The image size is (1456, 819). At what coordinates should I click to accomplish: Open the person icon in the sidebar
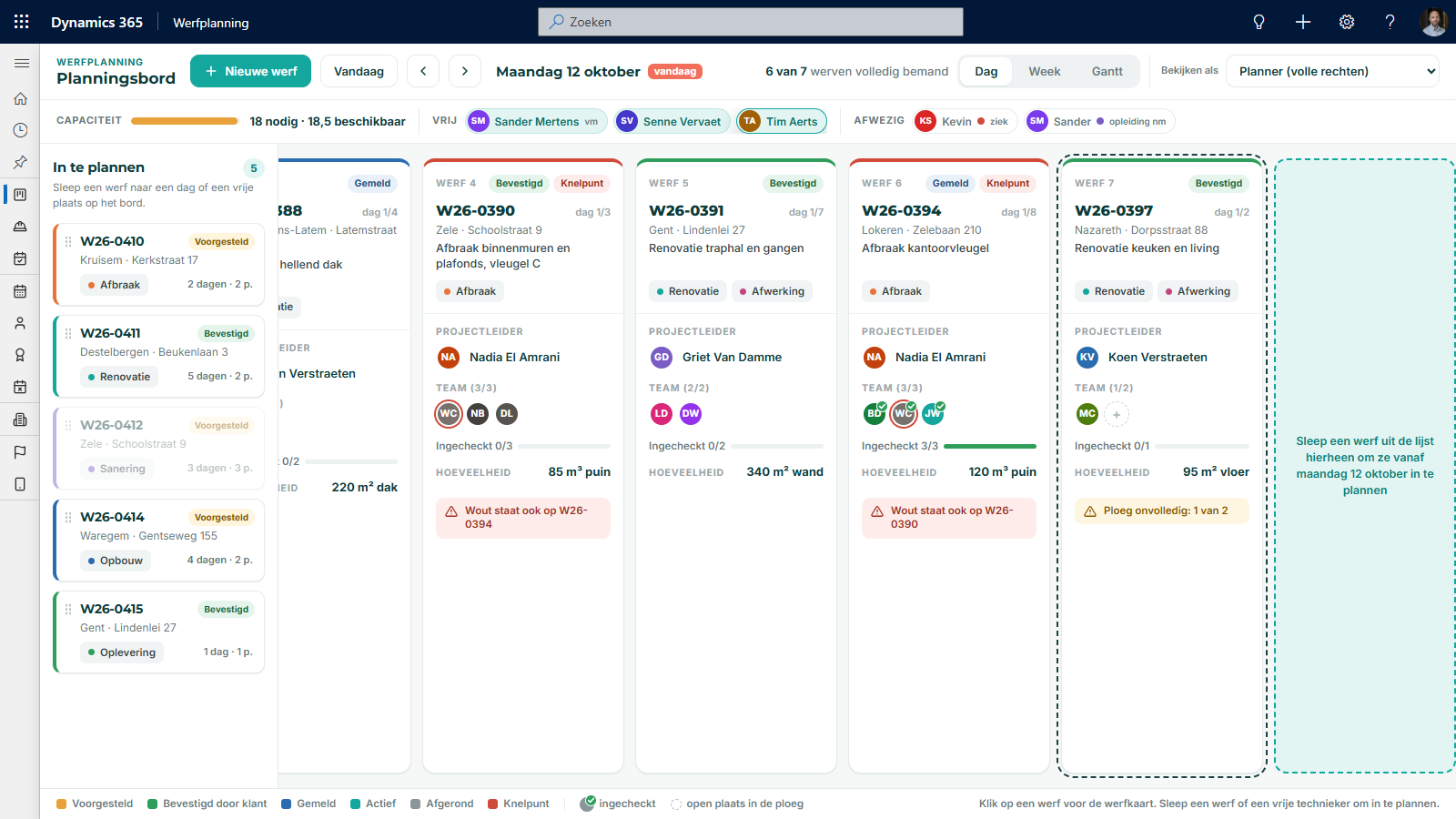(20, 323)
